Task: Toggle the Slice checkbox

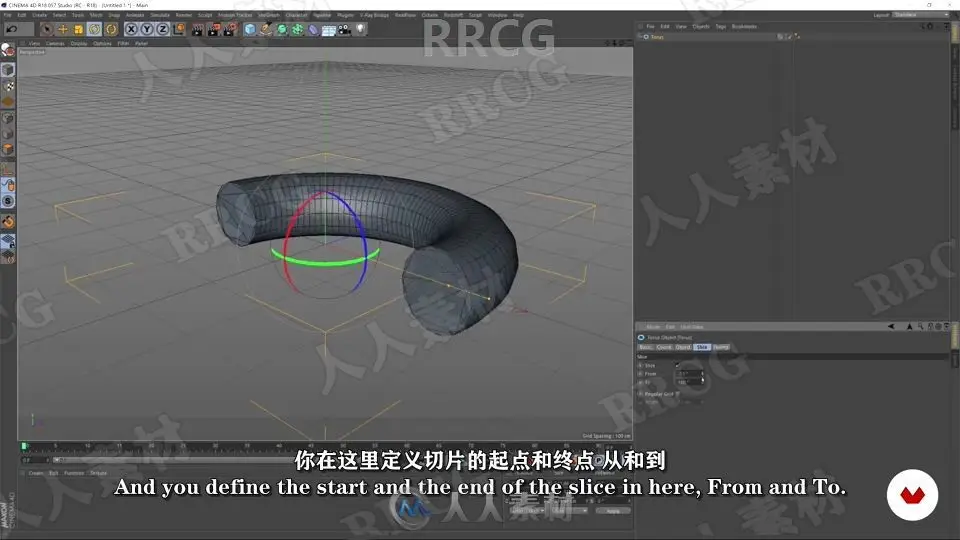Action: [x=677, y=366]
